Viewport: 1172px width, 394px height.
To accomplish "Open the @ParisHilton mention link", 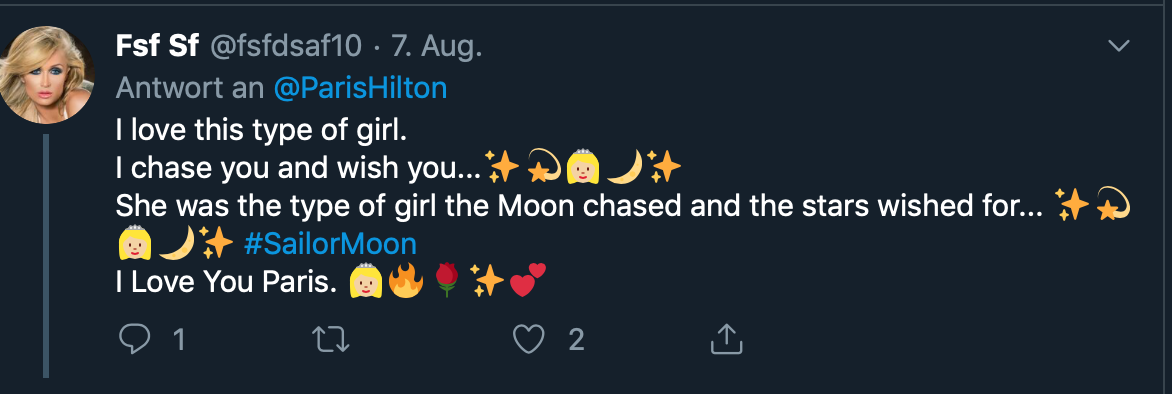I will click(360, 88).
